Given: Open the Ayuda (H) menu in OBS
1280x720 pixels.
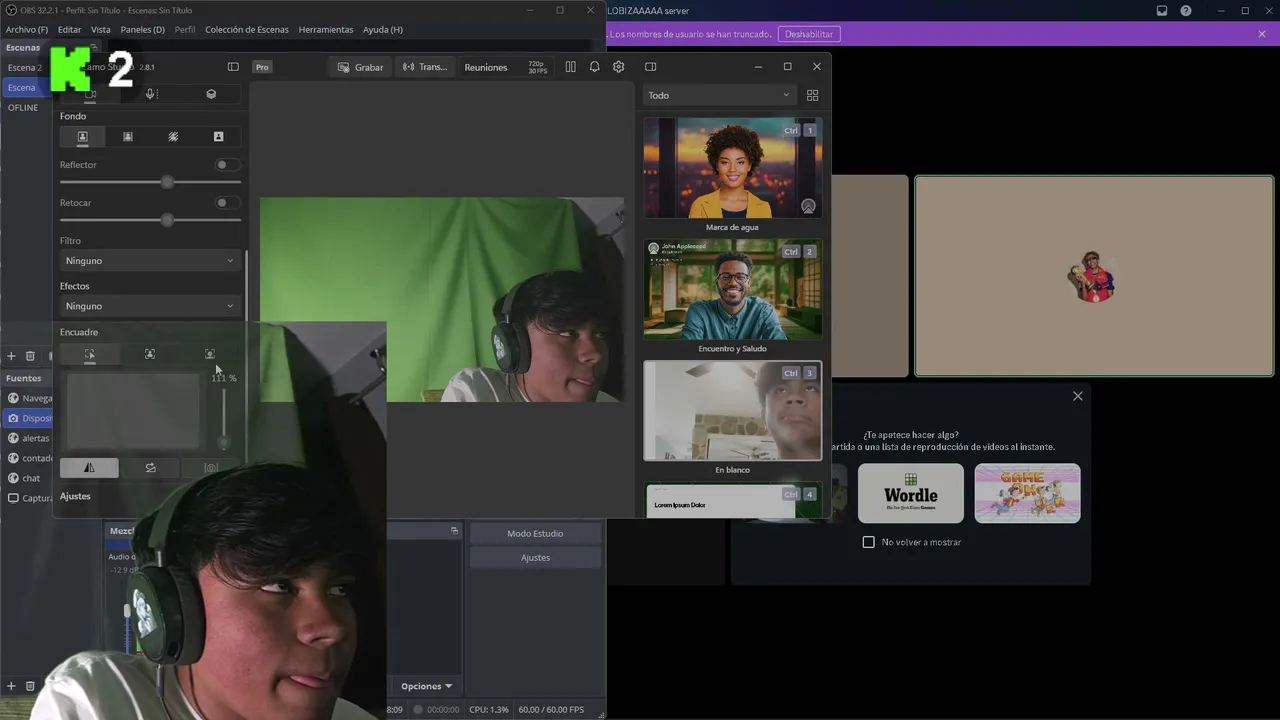Looking at the screenshot, I should (x=383, y=30).
